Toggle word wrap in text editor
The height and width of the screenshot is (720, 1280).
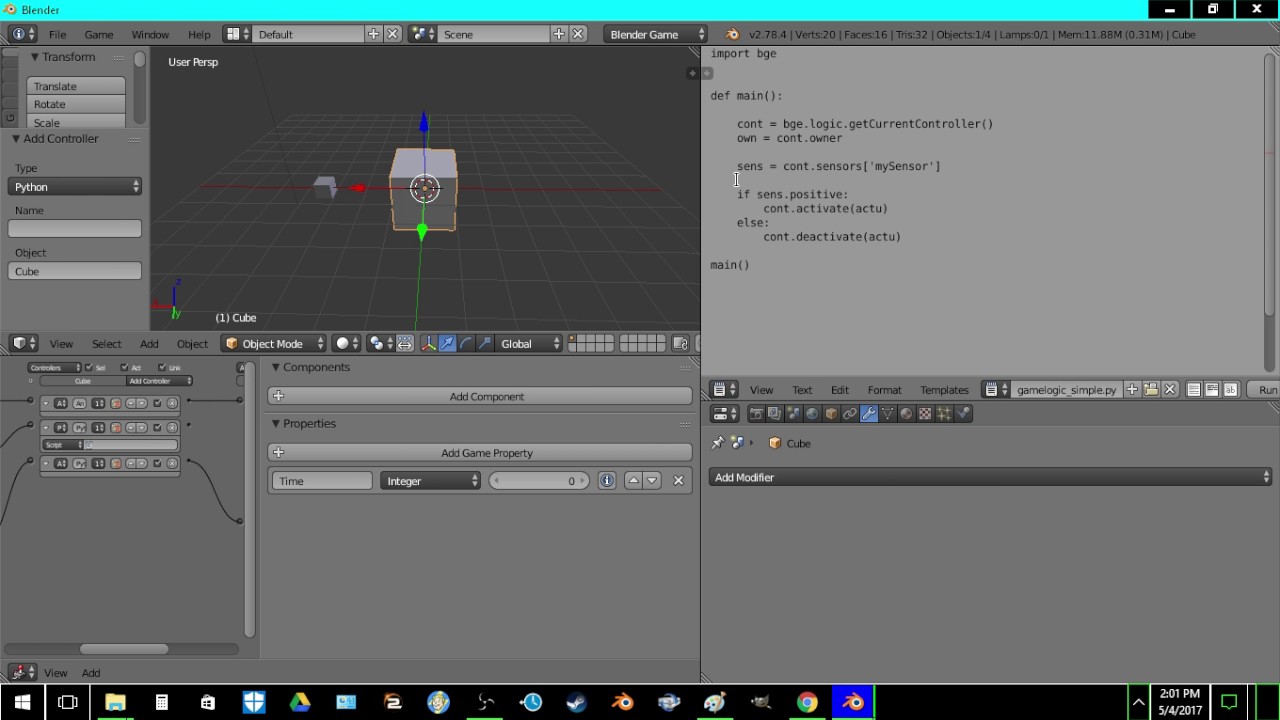tap(1212, 390)
